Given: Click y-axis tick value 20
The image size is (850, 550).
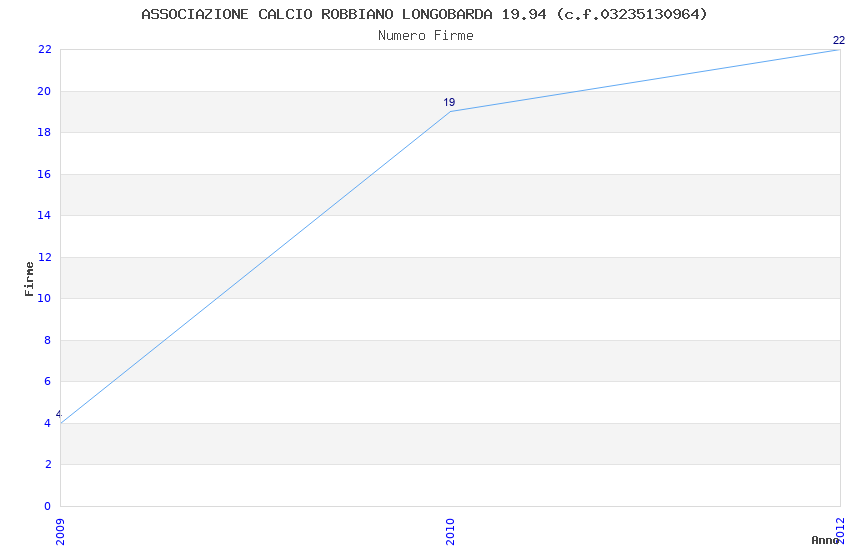Looking at the screenshot, I should point(44,91).
